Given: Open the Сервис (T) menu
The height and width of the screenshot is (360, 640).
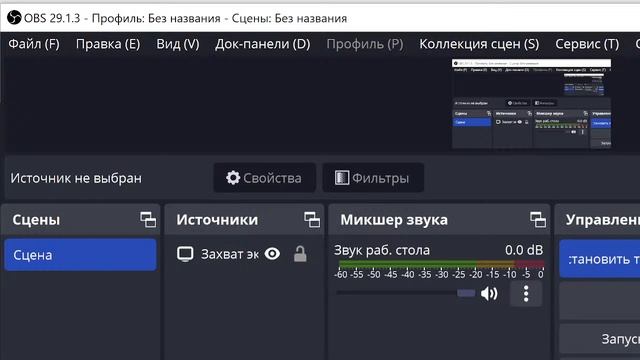Looking at the screenshot, I should pos(587,44).
